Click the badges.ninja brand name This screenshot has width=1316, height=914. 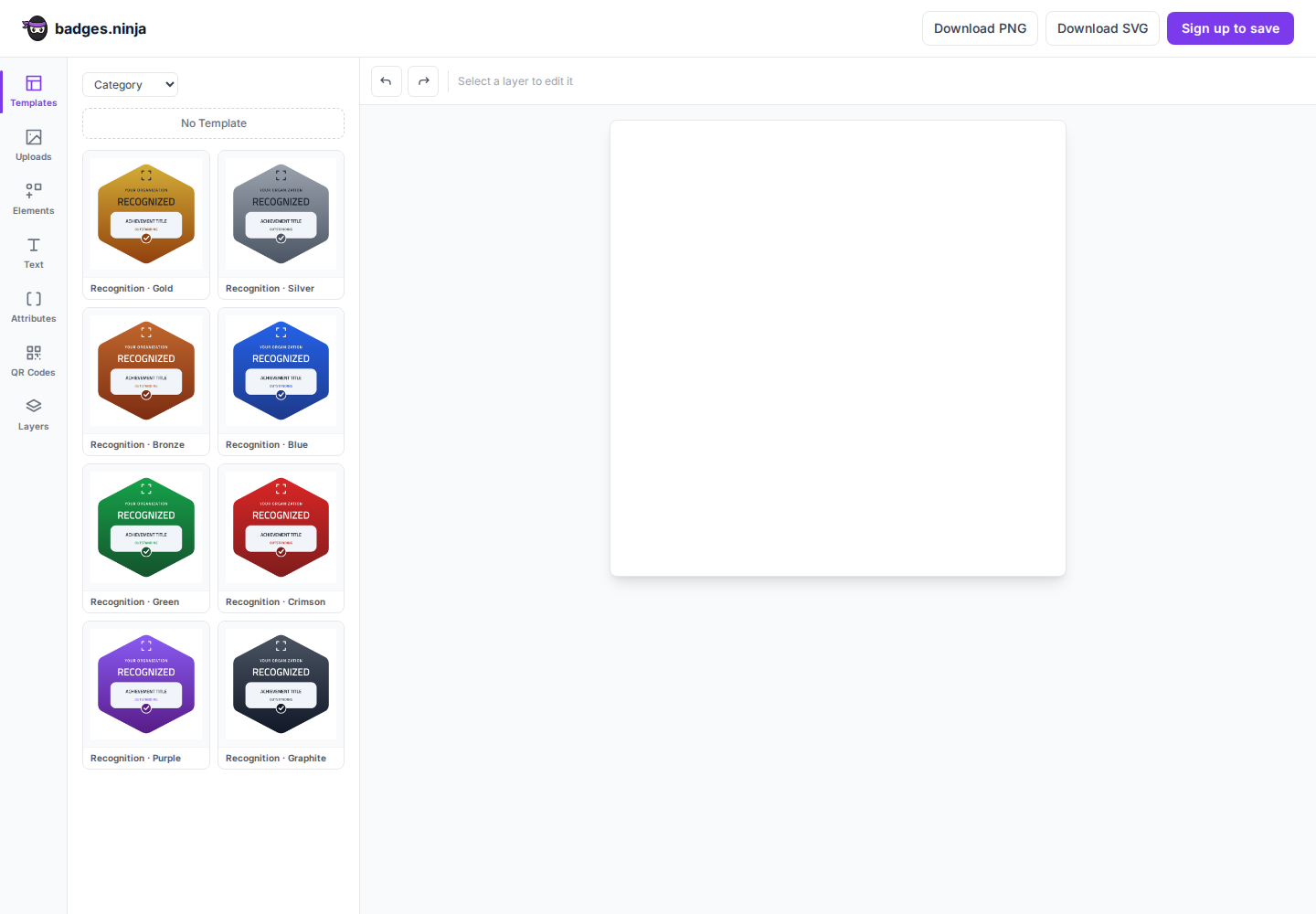tap(101, 28)
